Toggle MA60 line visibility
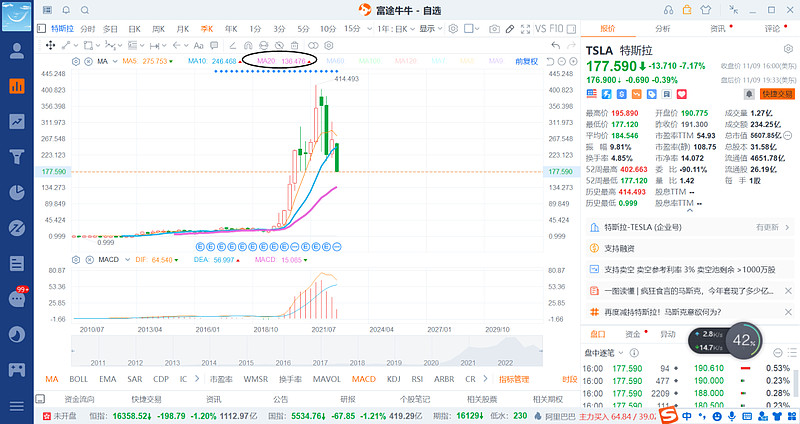Screen dimensions: 800x424 coord(335,61)
